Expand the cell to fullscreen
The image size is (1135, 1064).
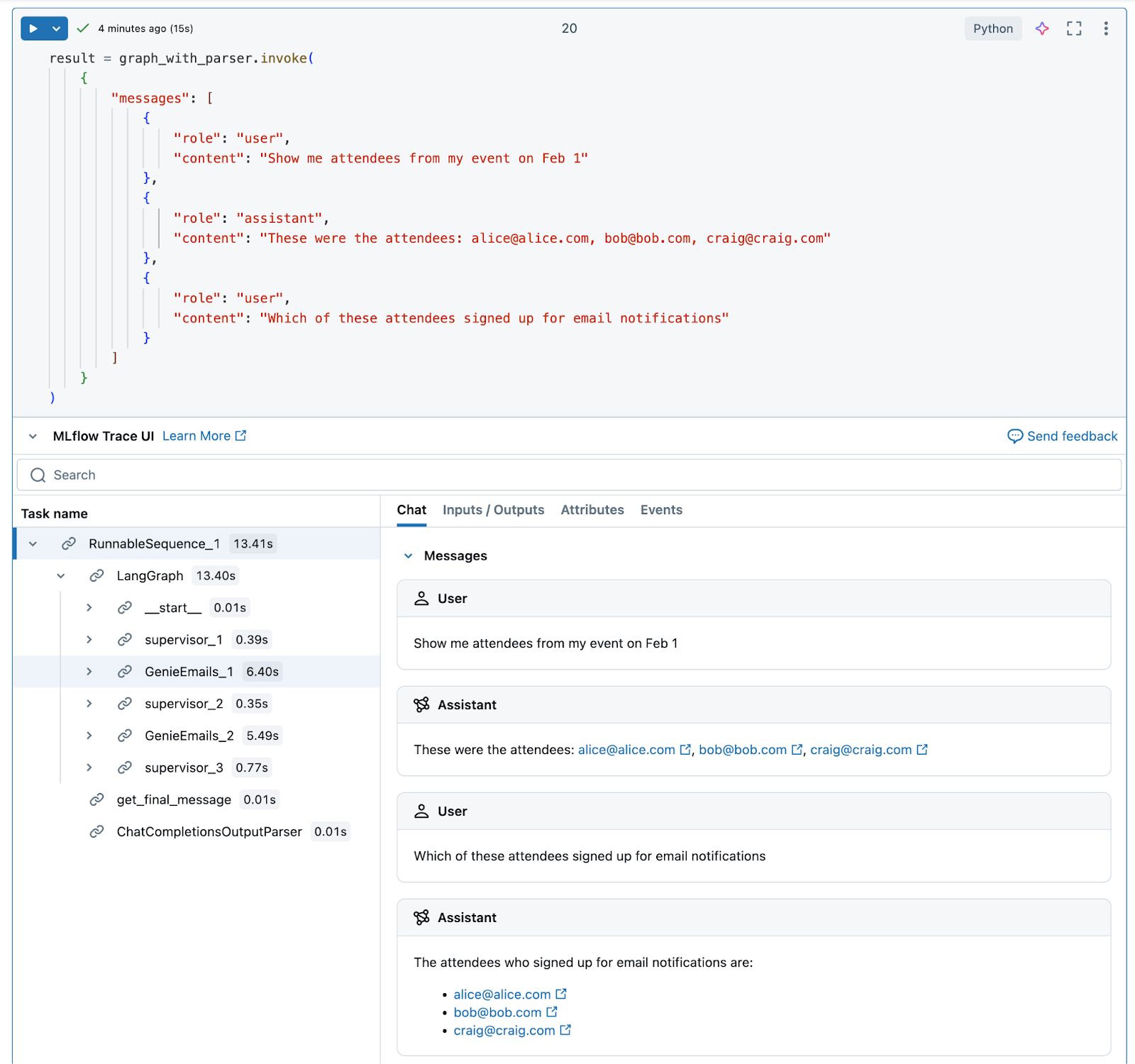click(1073, 28)
